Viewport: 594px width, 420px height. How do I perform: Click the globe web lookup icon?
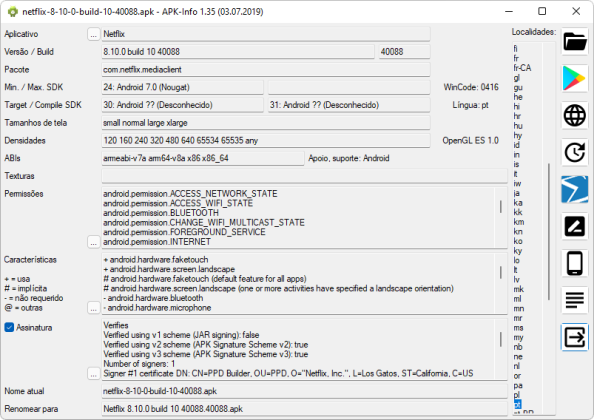point(575,115)
